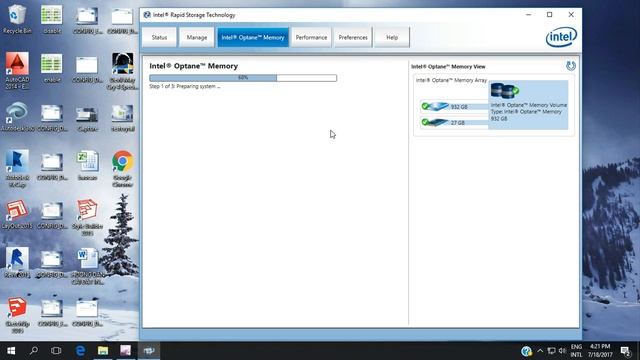Click the Intel logo in the header

pyautogui.click(x=561, y=37)
